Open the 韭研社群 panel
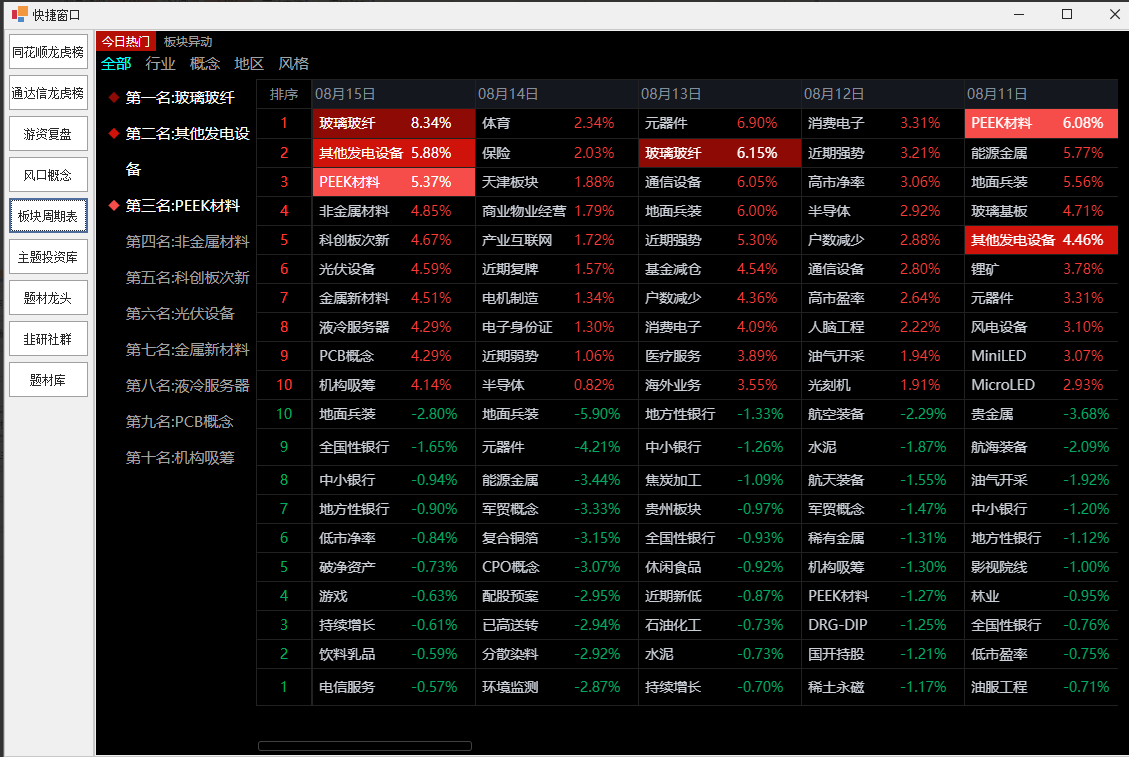 47,338
